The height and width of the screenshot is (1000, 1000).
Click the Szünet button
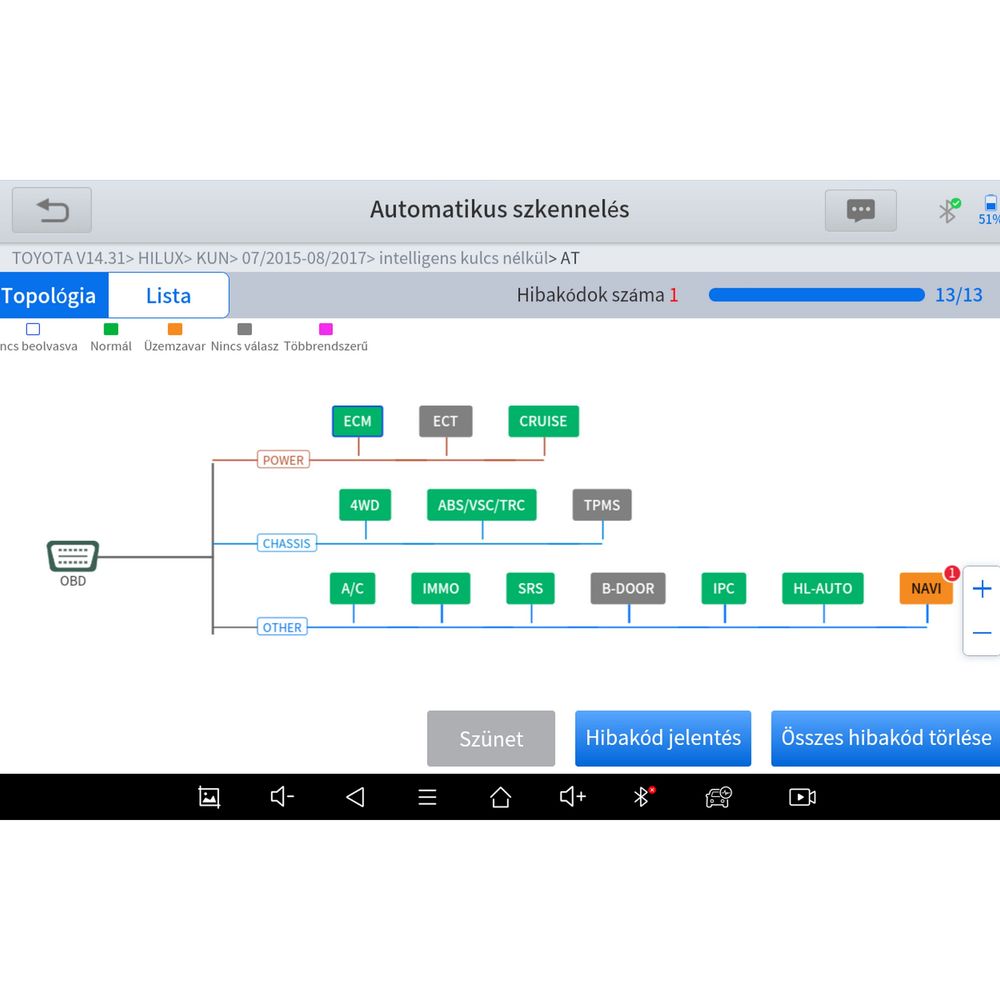pyautogui.click(x=491, y=739)
